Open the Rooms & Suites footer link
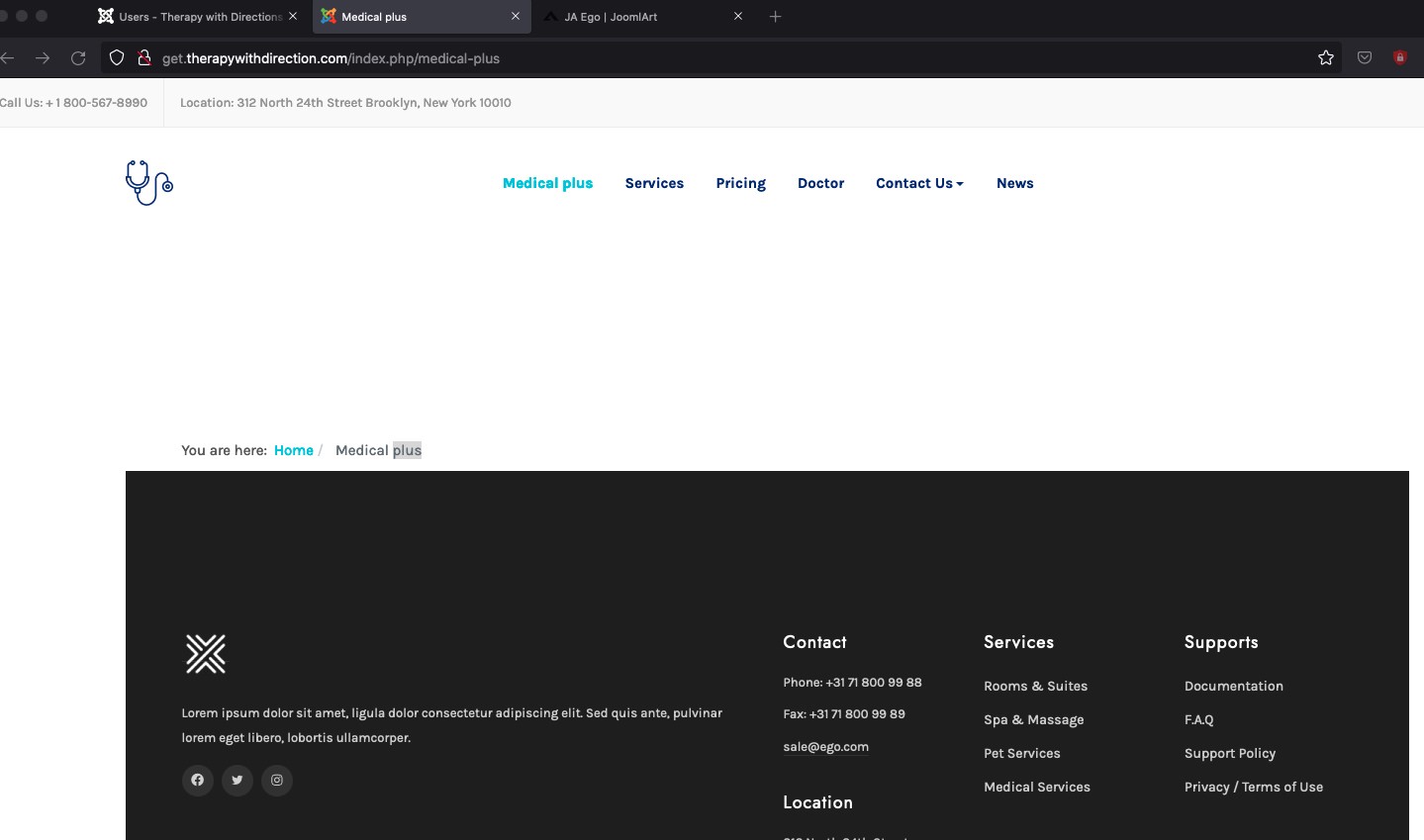The width and height of the screenshot is (1424, 840). click(1036, 686)
